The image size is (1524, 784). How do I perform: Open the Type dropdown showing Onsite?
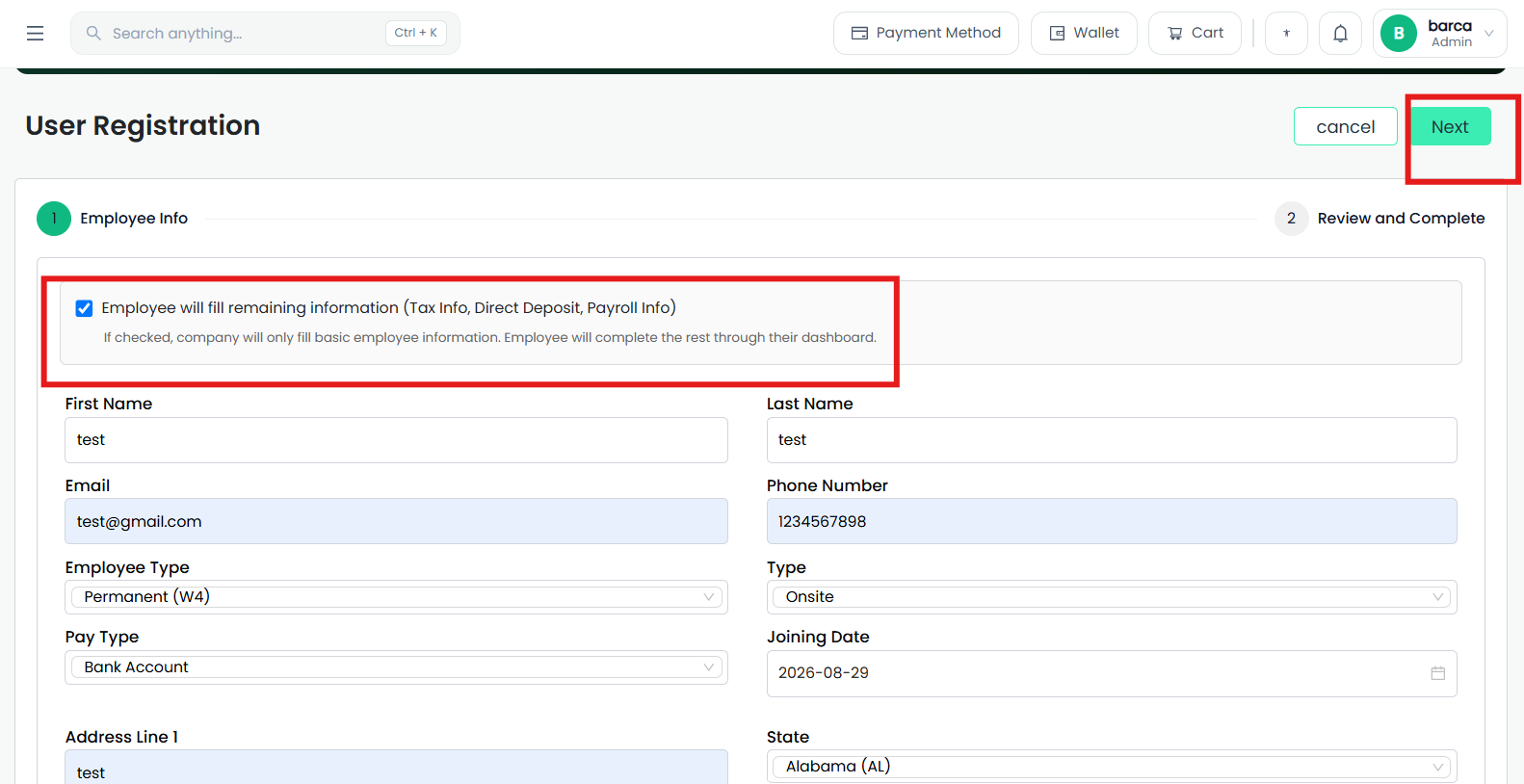(x=1112, y=597)
